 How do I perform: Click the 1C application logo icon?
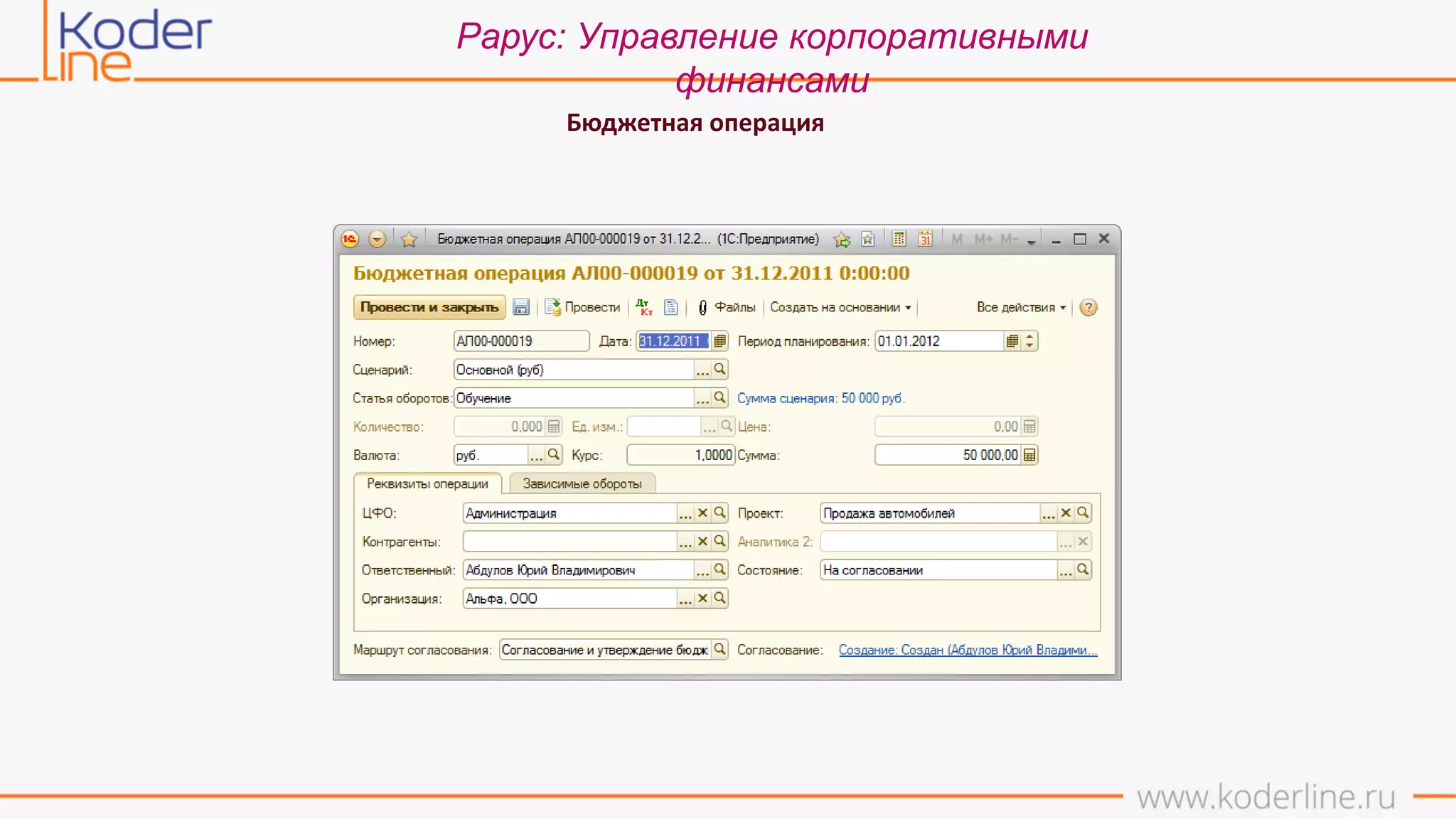click(x=349, y=239)
